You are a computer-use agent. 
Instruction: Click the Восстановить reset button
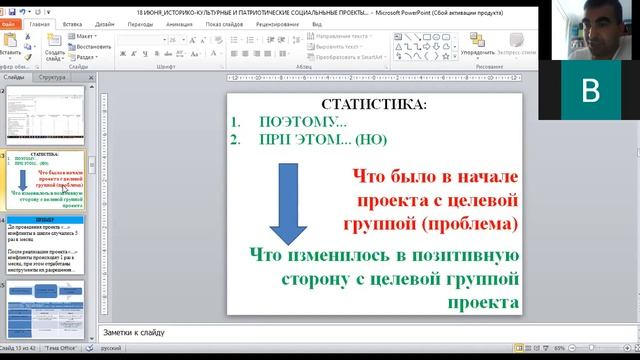tap(90, 47)
